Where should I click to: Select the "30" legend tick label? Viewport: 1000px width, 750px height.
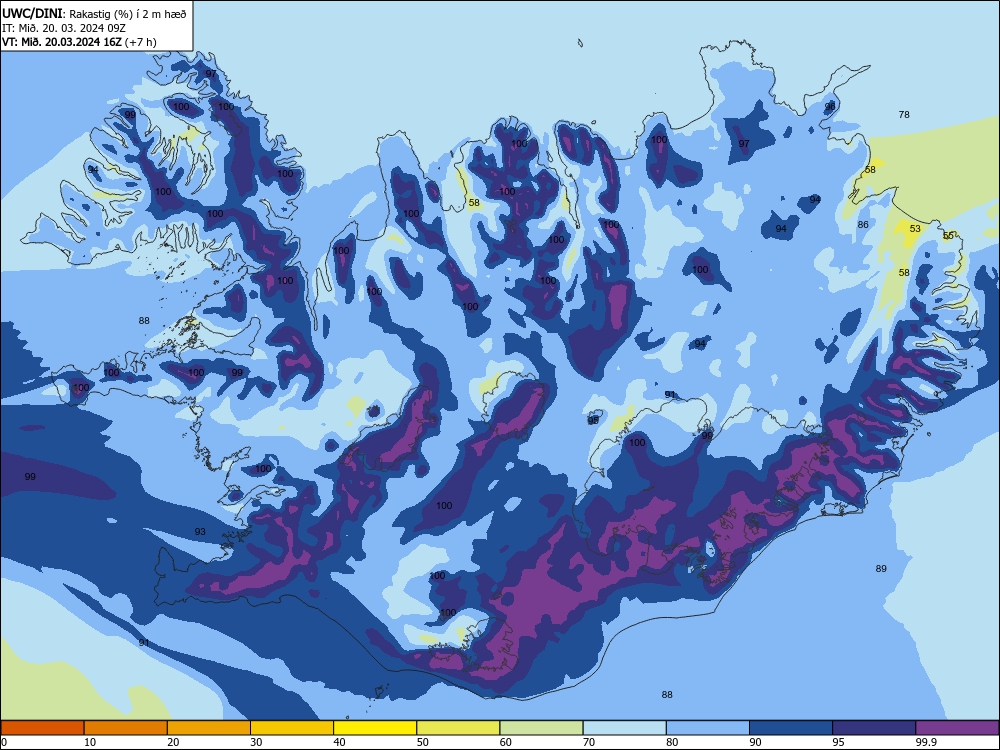tap(256, 742)
